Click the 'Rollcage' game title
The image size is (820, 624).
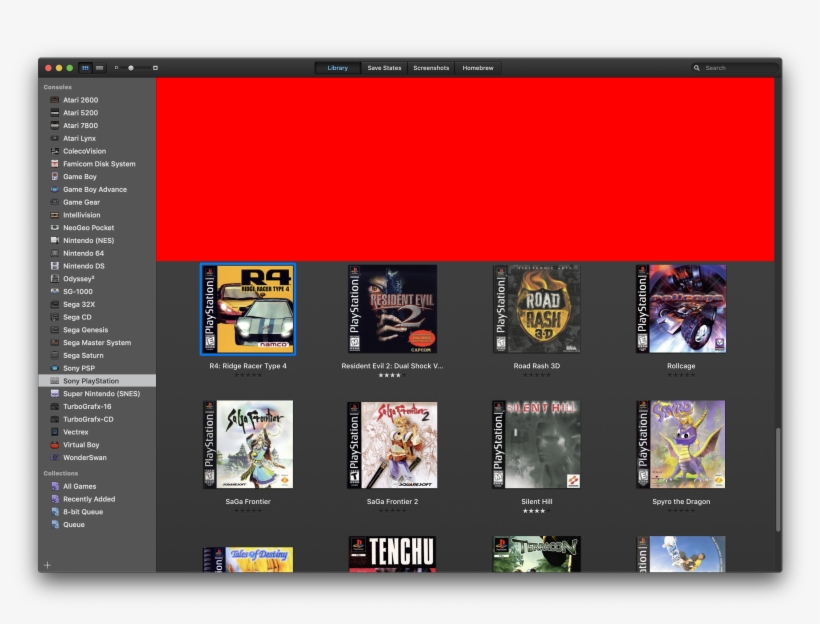click(x=681, y=366)
